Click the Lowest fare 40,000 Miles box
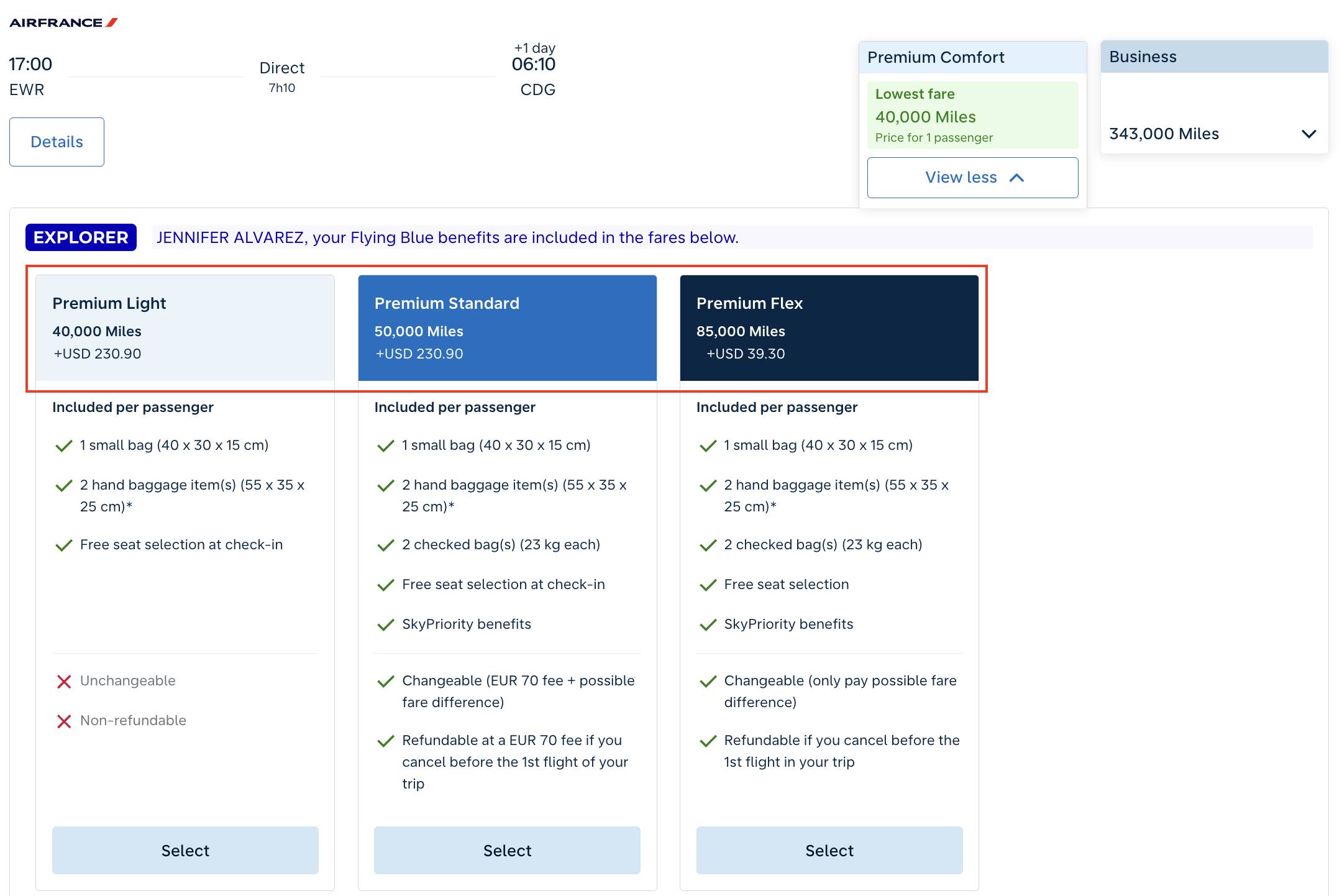The width and height of the screenshot is (1342, 896). click(972, 116)
